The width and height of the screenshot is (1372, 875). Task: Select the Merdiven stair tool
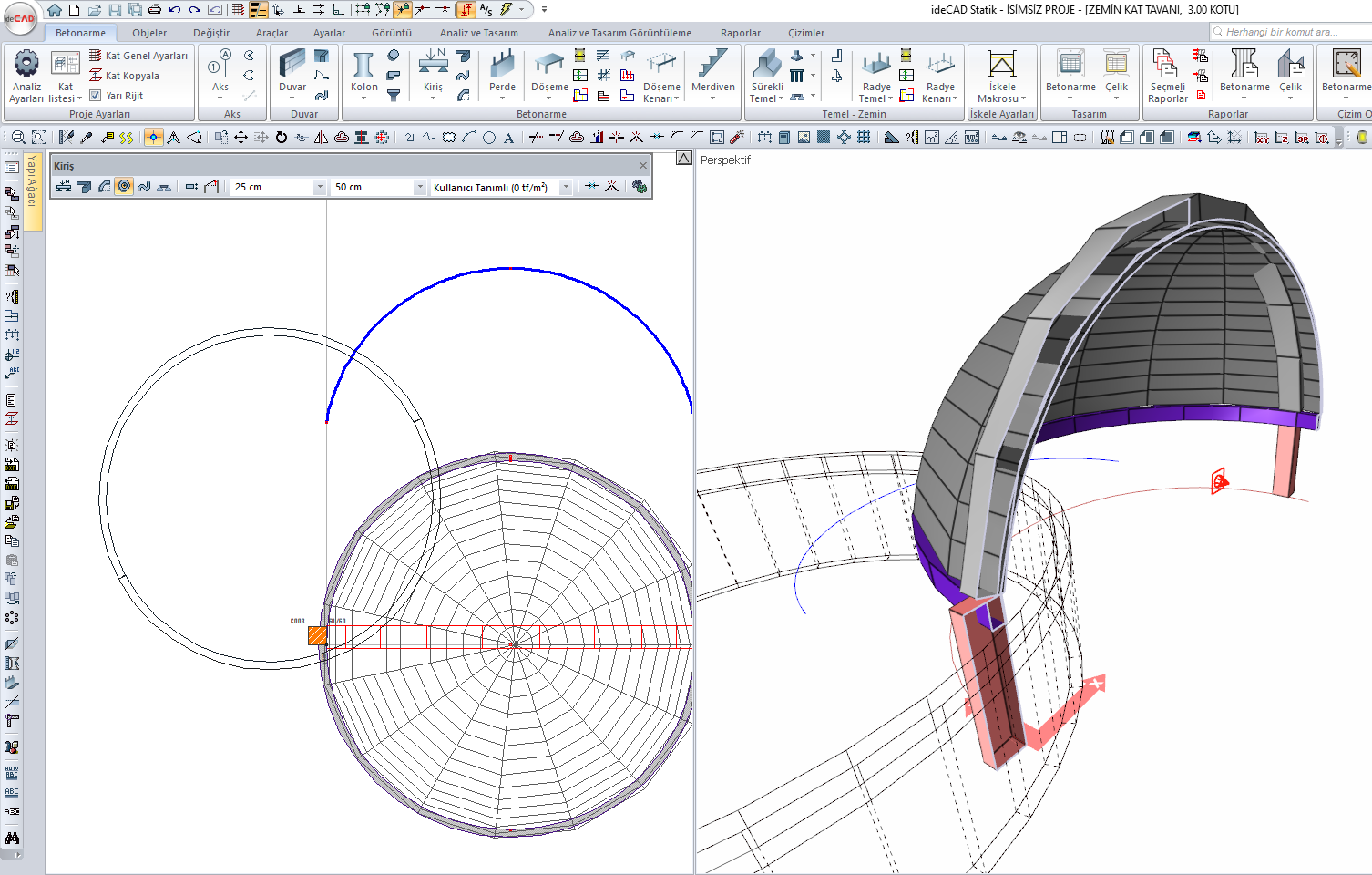[x=712, y=75]
